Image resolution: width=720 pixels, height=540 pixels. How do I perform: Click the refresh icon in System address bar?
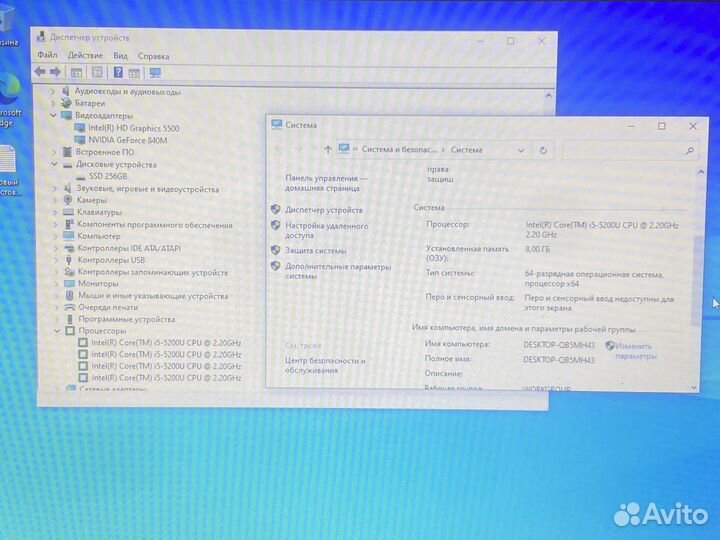[x=543, y=150]
